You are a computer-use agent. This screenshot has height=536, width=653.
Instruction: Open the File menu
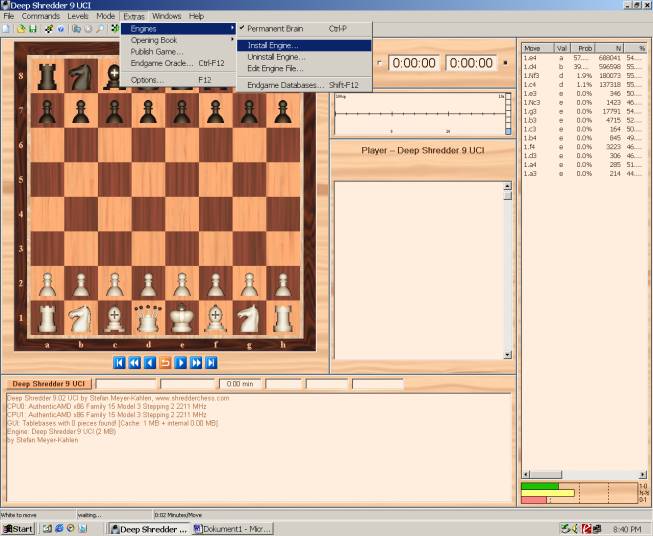coord(9,16)
